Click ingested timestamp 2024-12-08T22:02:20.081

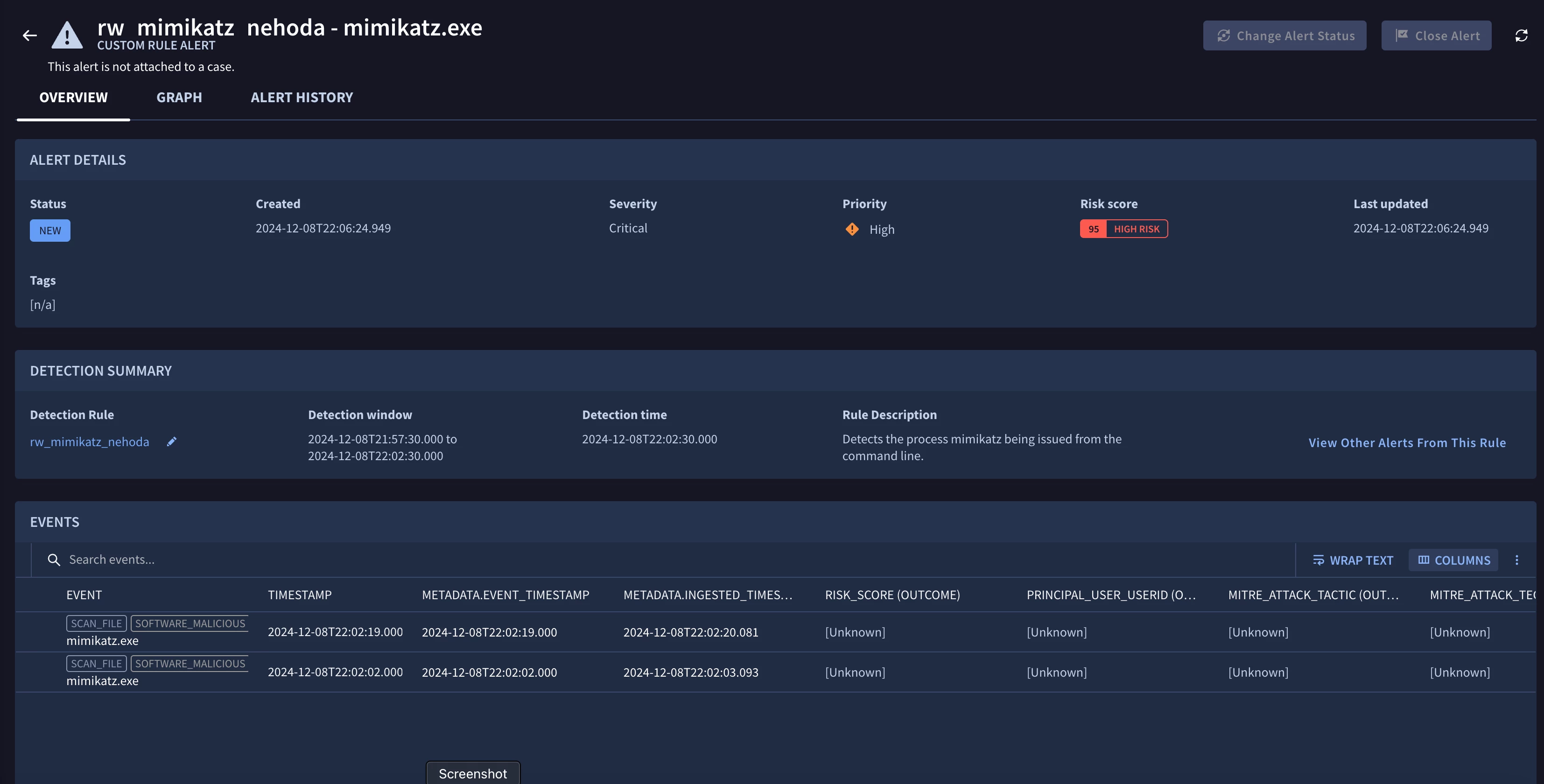coord(690,632)
